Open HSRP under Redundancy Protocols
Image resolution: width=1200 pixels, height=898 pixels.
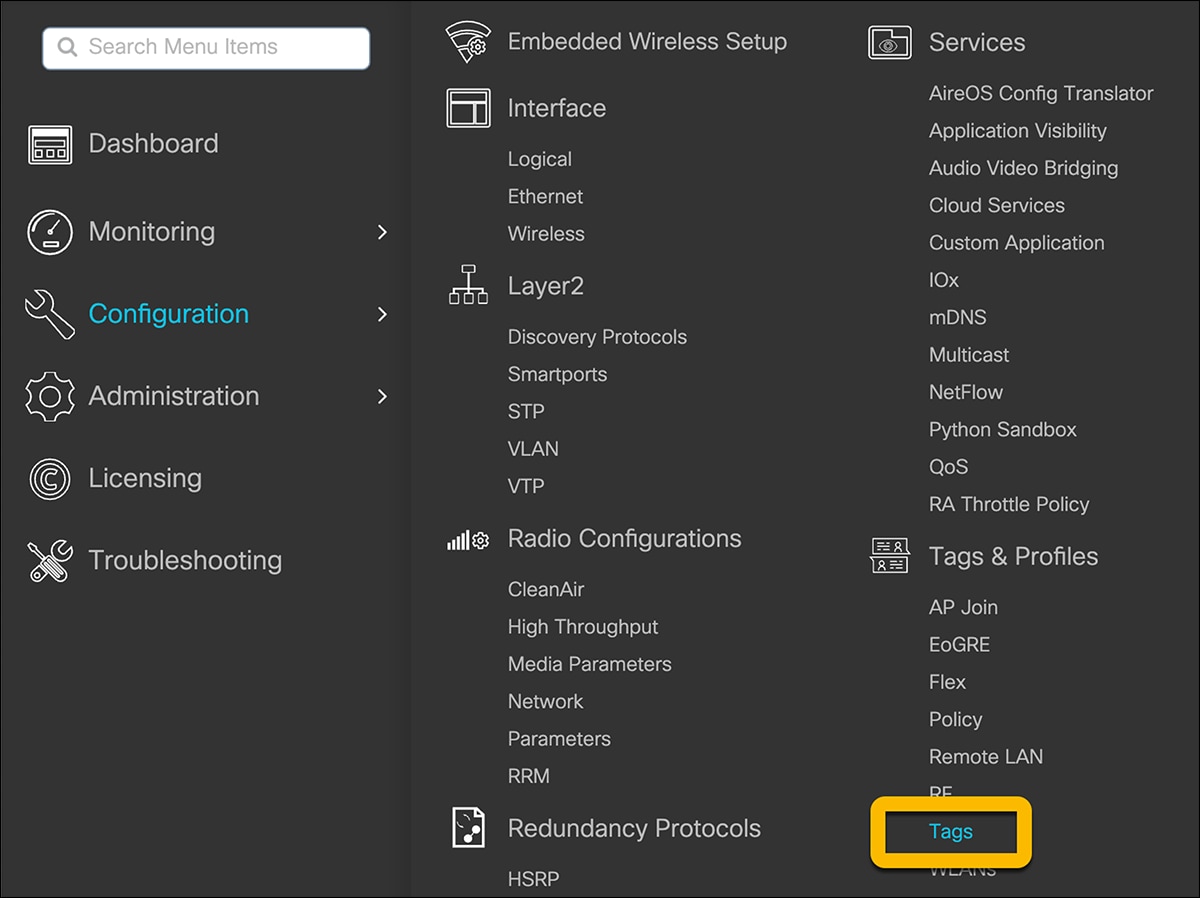click(533, 880)
